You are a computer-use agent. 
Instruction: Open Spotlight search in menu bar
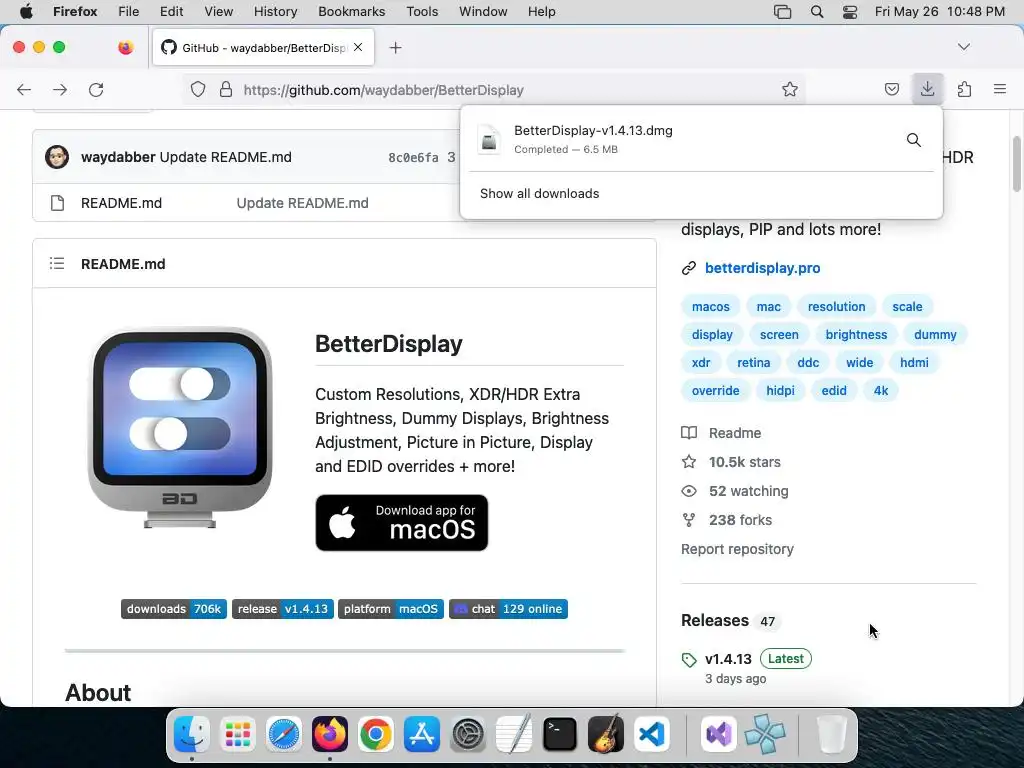tap(816, 12)
